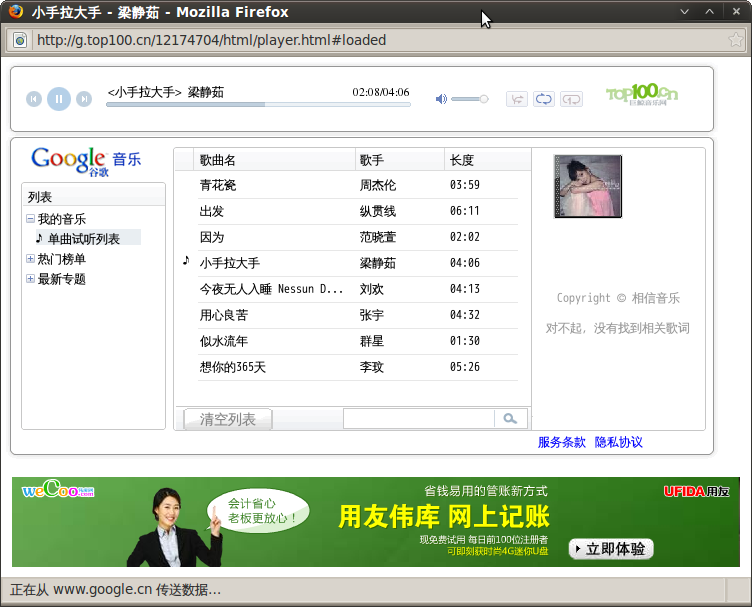Click the song duration 04:06 cell
This screenshot has width=752, height=607.
[x=465, y=263]
